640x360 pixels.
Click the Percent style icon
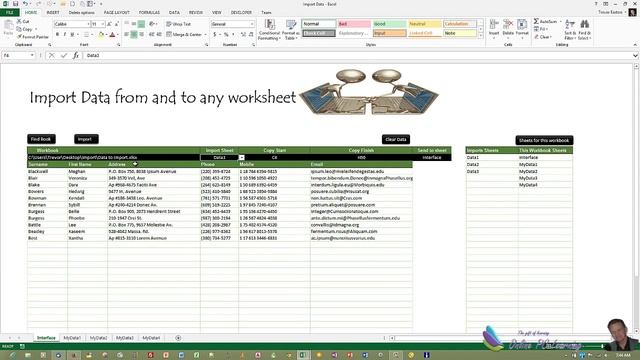tap(226, 35)
